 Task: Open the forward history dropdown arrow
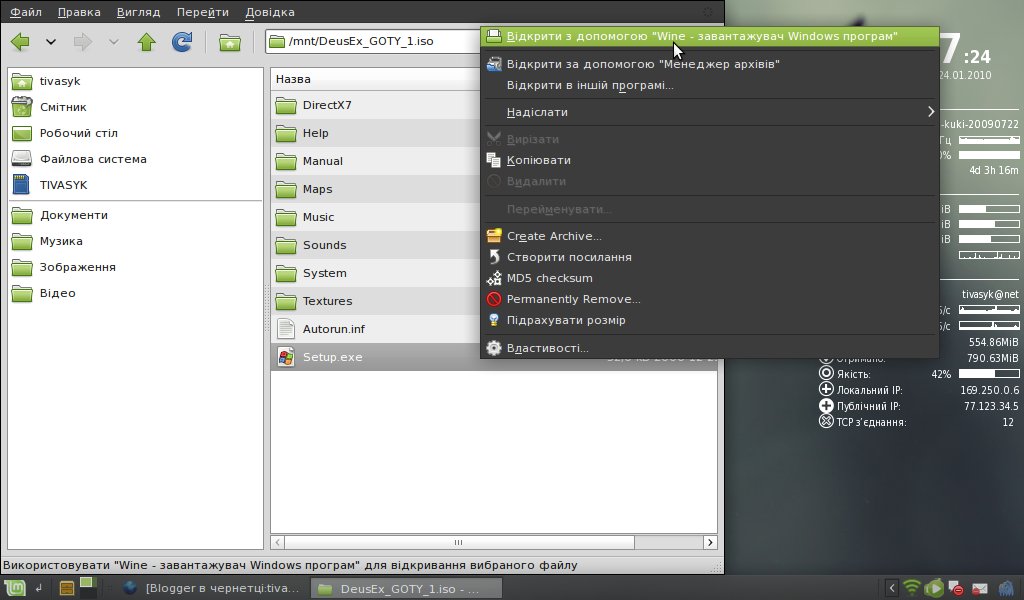[x=113, y=42]
